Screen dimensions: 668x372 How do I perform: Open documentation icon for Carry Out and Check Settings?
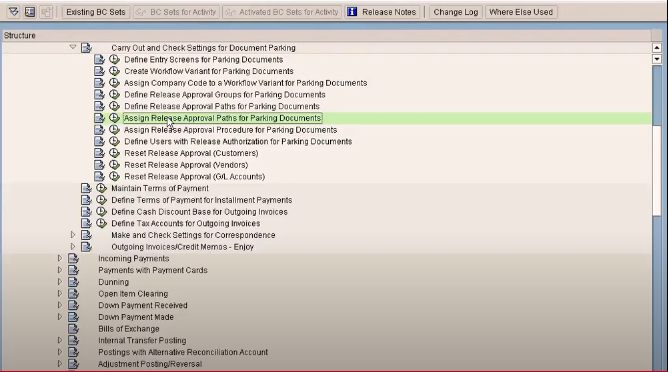86,47
